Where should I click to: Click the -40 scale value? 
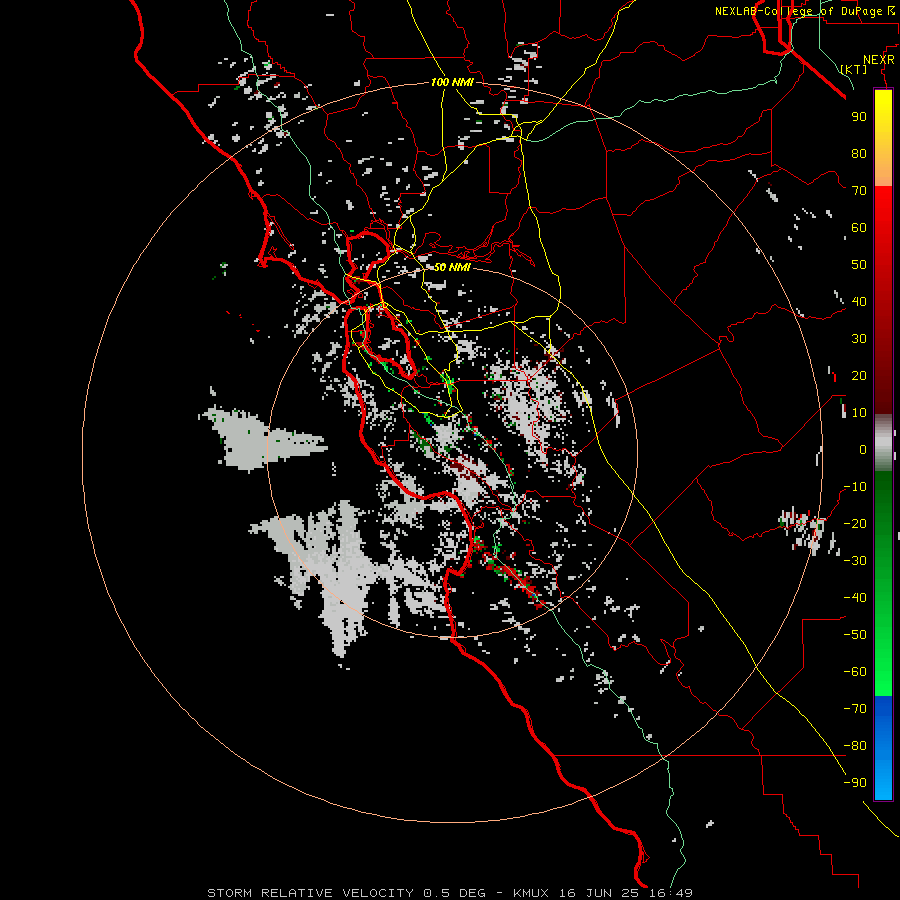[855, 598]
